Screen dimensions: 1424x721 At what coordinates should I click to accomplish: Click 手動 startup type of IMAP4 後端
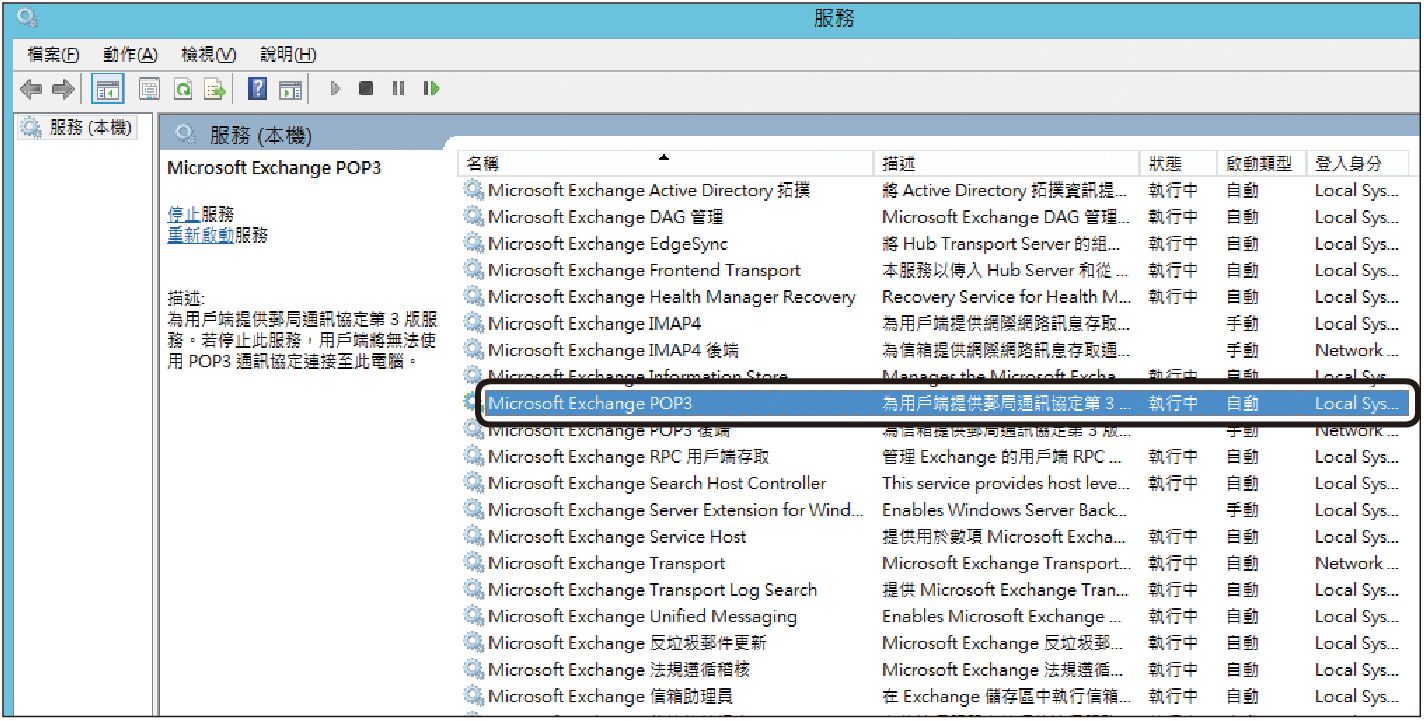(1242, 350)
